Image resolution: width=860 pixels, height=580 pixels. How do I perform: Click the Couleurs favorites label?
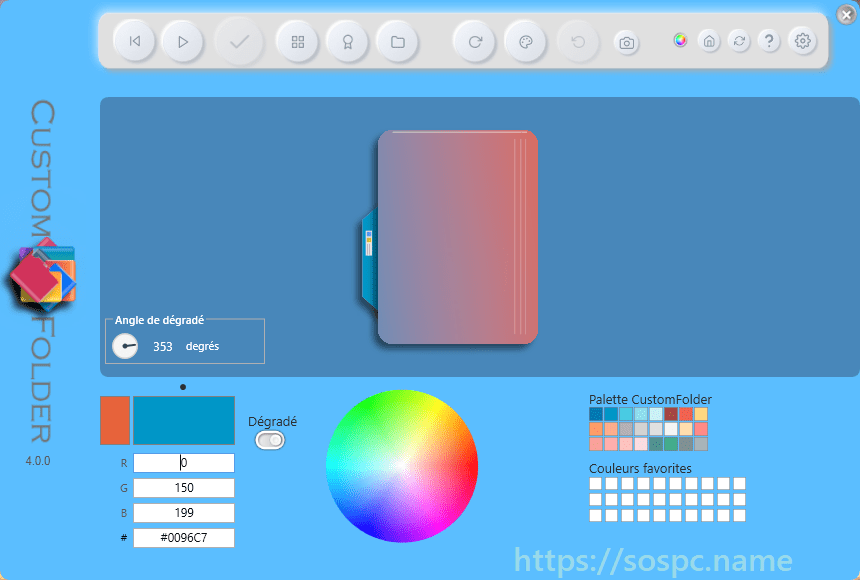640,469
